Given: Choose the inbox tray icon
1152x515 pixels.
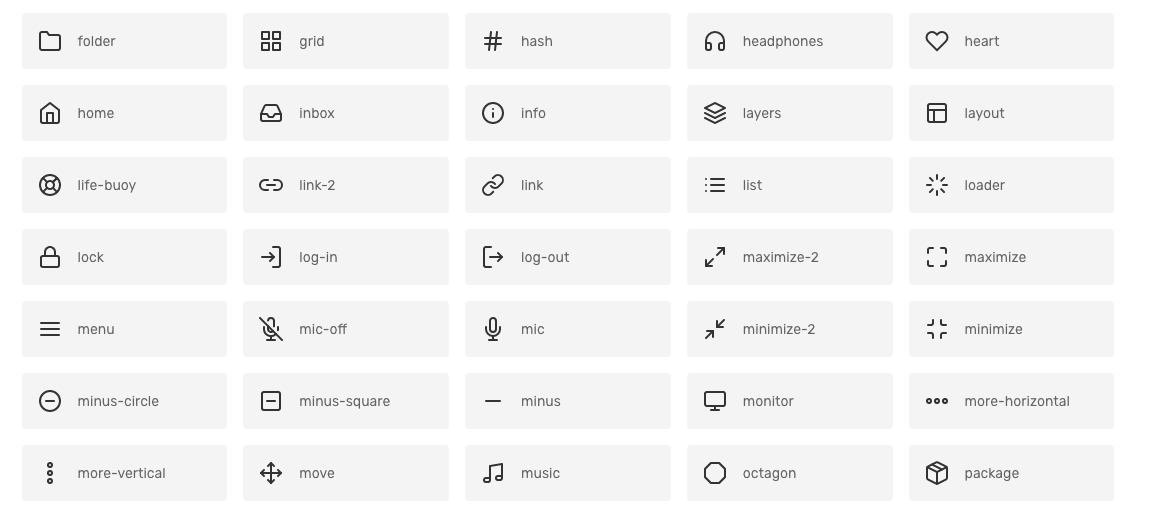Looking at the screenshot, I should pos(271,113).
